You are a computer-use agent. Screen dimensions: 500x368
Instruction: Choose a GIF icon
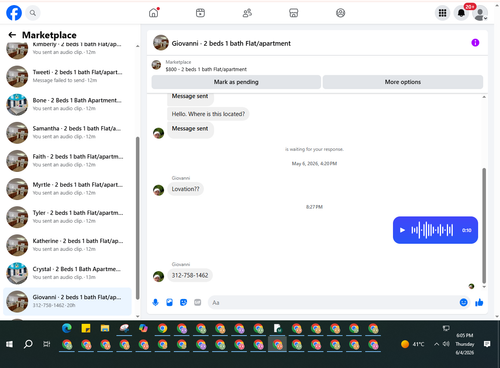(197, 302)
